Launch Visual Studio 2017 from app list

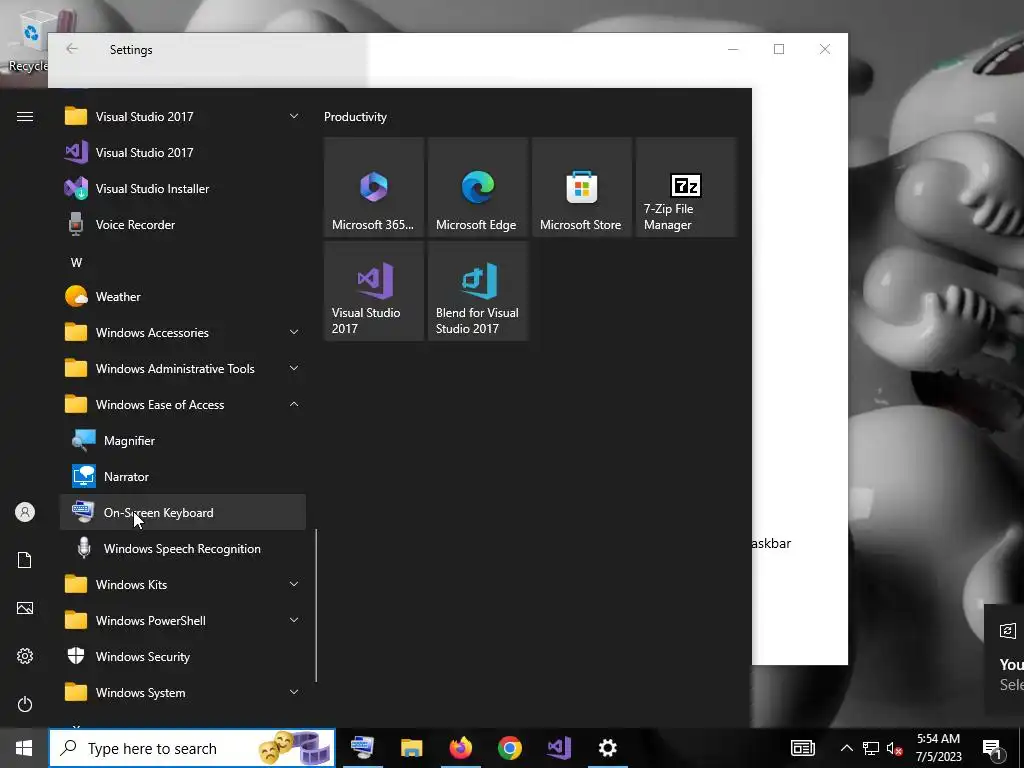pyautogui.click(x=183, y=153)
